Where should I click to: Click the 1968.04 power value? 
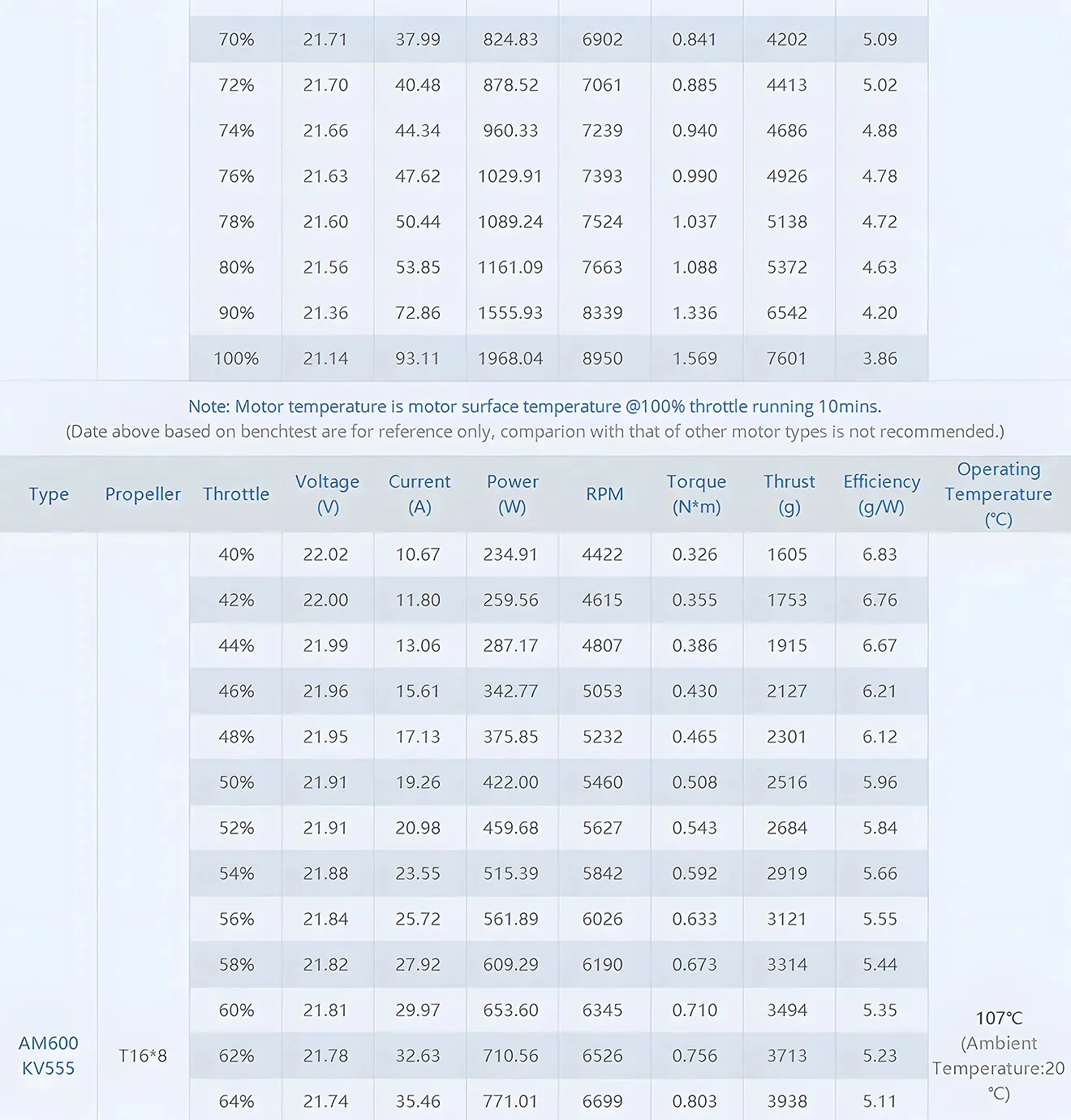coord(510,359)
